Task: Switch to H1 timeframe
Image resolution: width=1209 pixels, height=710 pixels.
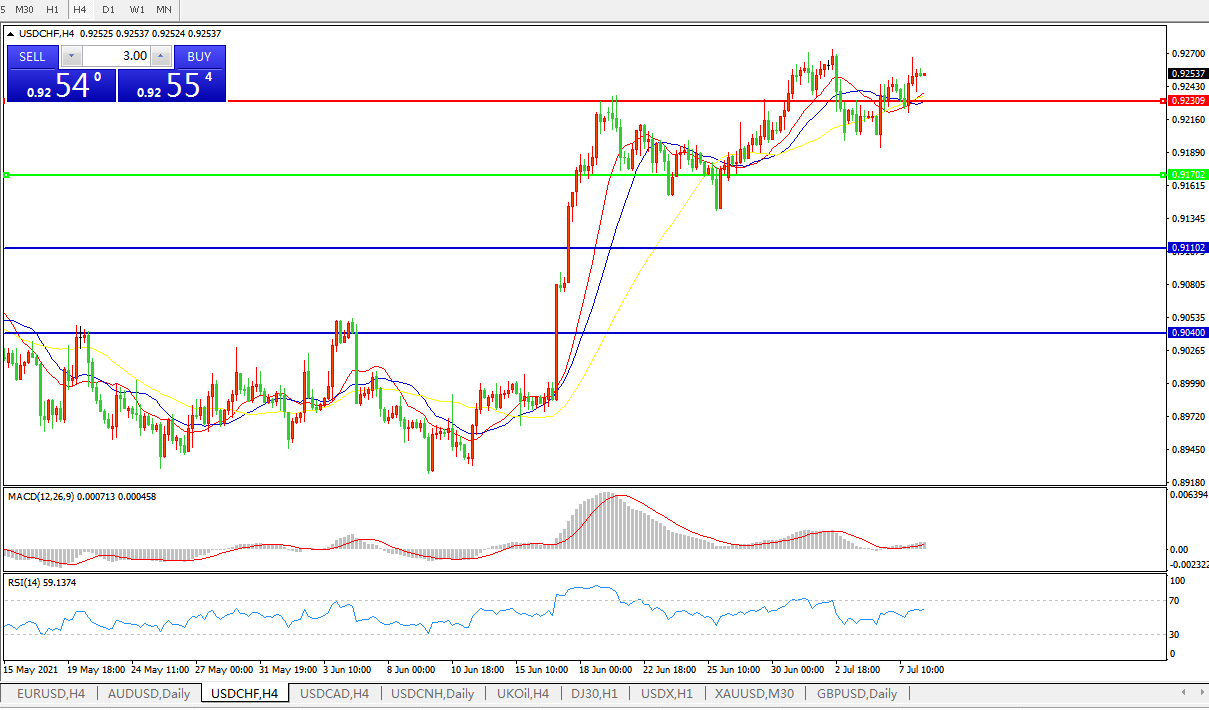Action: [x=53, y=9]
